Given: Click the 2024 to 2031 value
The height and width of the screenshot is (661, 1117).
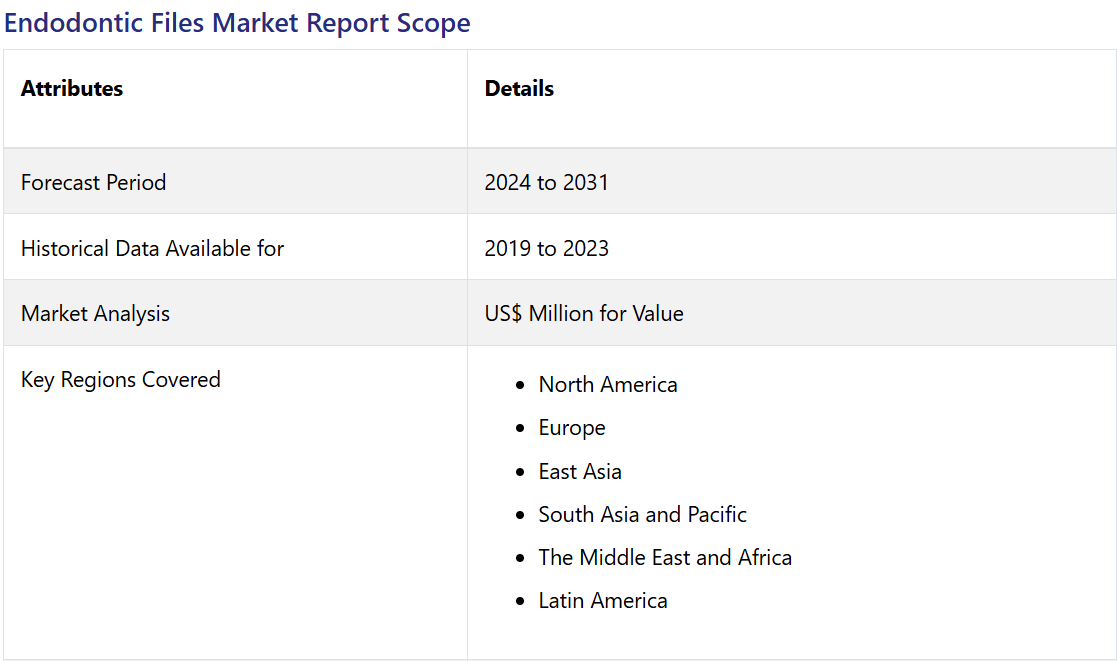Looking at the screenshot, I should (546, 182).
